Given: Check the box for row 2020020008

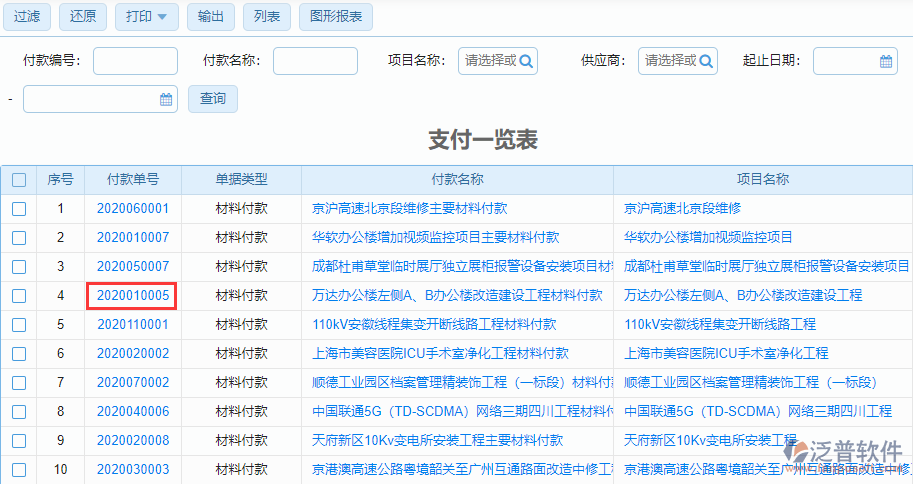Looking at the screenshot, I should coord(19,440).
